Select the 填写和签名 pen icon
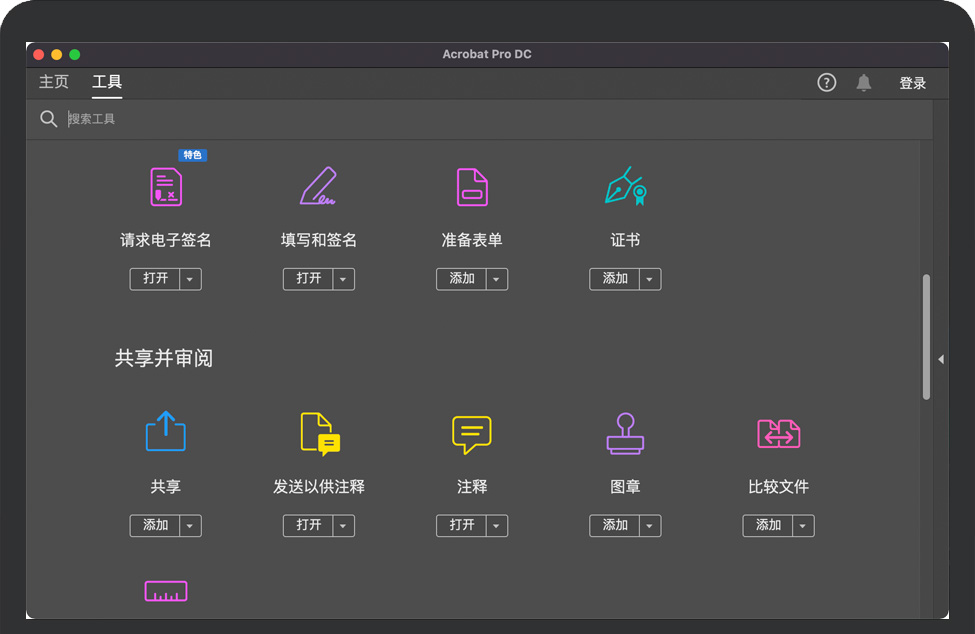975x634 pixels. (x=319, y=187)
